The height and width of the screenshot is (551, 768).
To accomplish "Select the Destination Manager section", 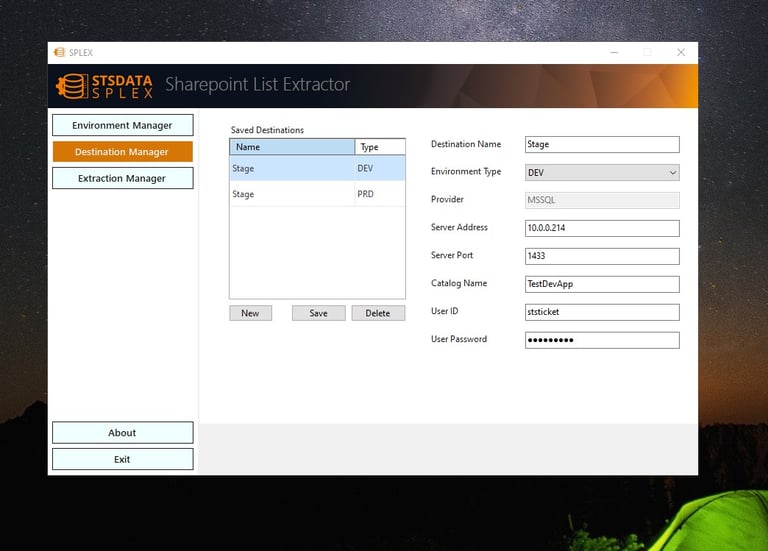I will pos(122,152).
